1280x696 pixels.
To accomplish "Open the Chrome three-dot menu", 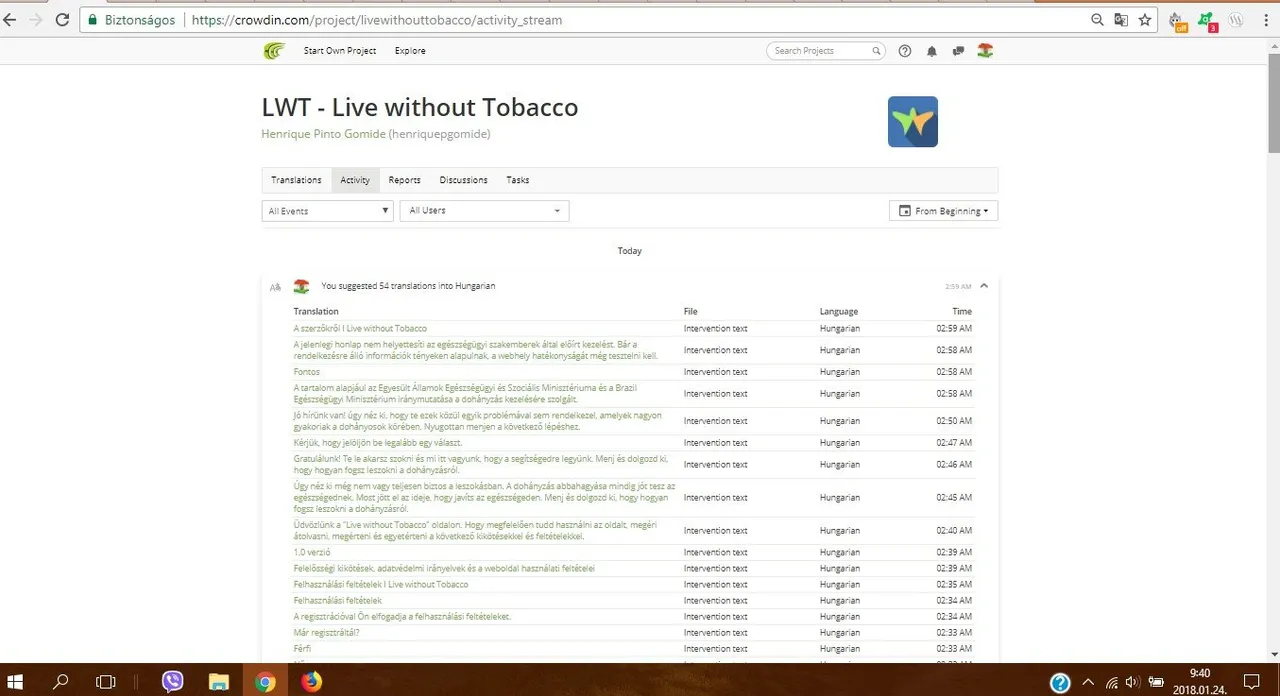I will [x=1264, y=19].
